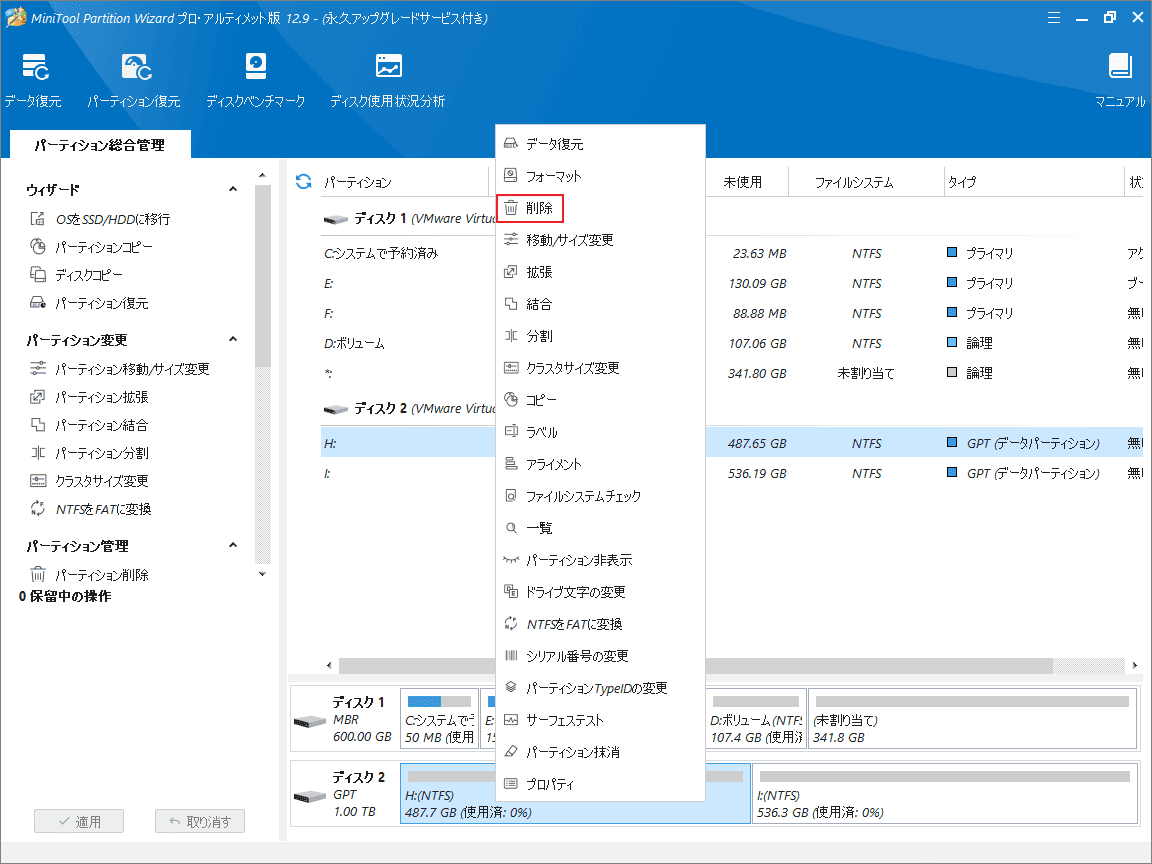The width and height of the screenshot is (1152, 864).
Task: Select アライメント in context menu
Action: click(x=600, y=464)
